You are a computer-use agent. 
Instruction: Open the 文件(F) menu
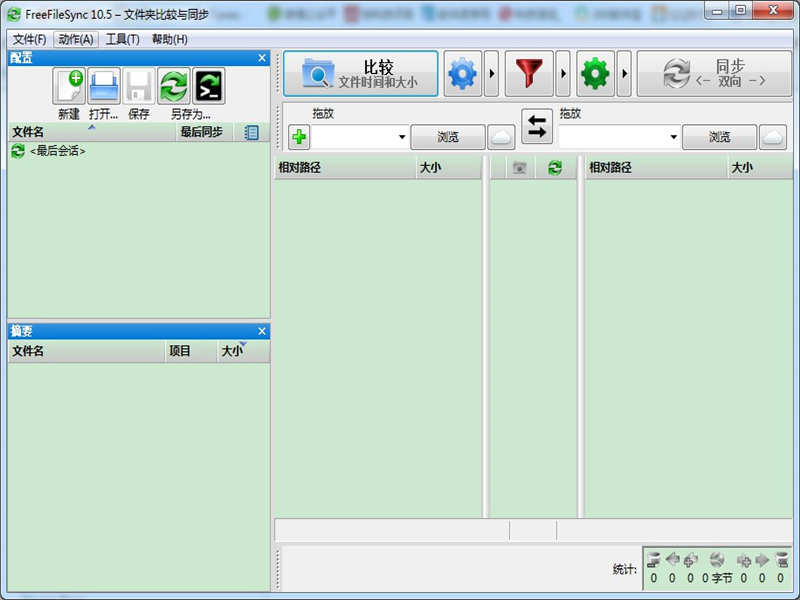29,39
